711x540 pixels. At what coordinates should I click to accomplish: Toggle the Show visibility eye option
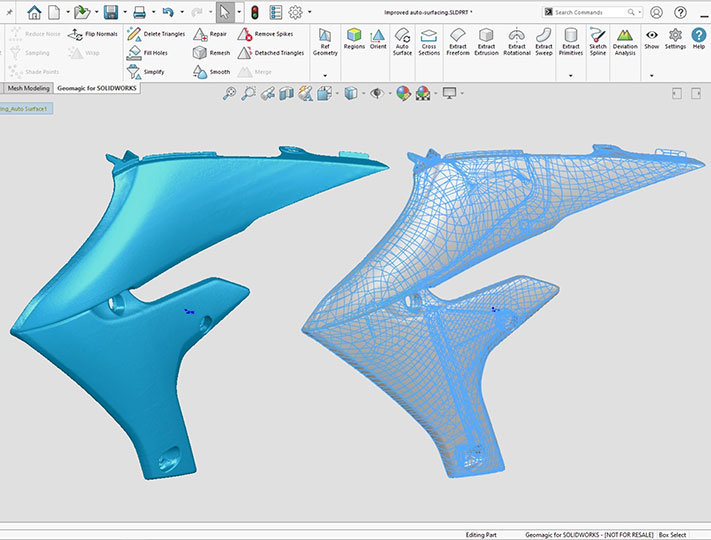652,39
